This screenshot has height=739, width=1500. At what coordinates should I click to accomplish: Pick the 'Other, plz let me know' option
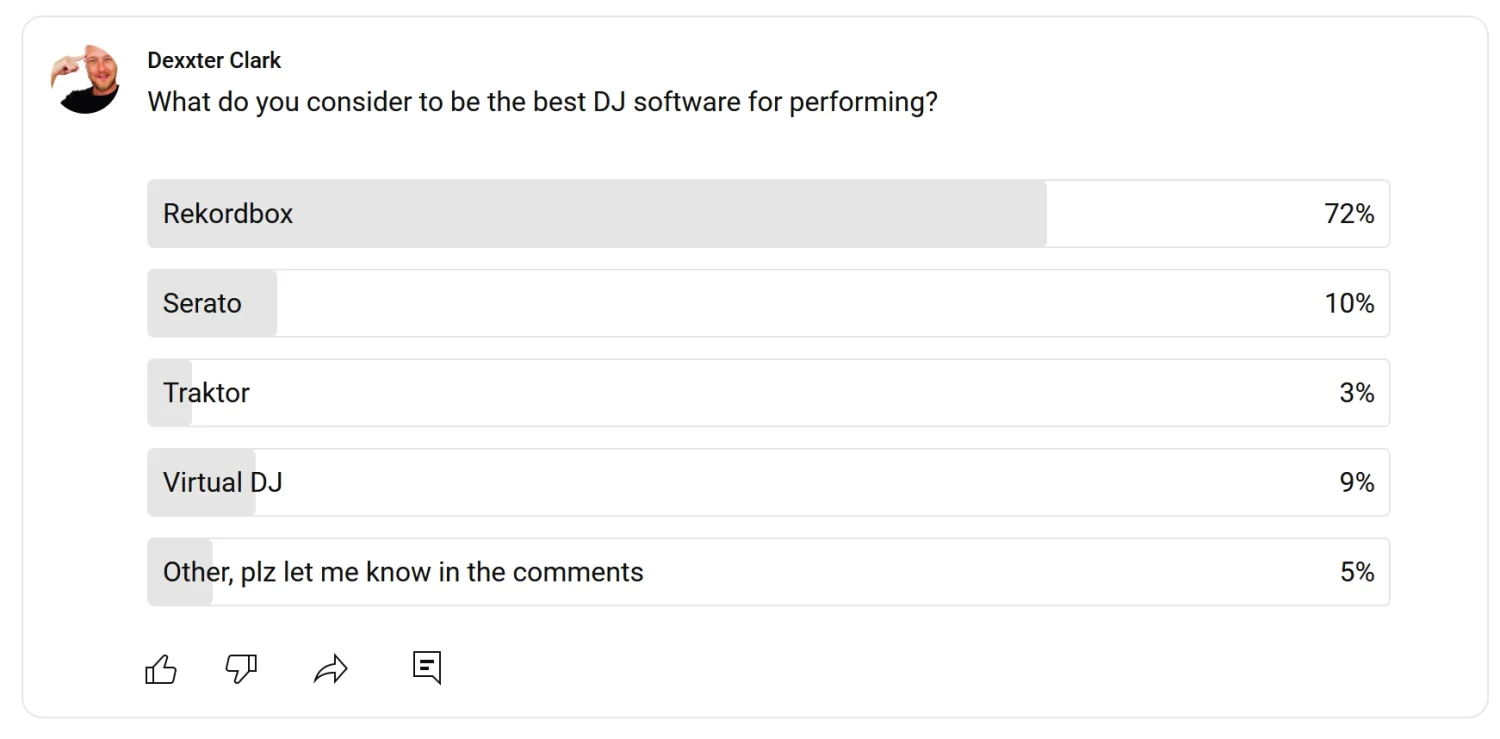pos(768,572)
